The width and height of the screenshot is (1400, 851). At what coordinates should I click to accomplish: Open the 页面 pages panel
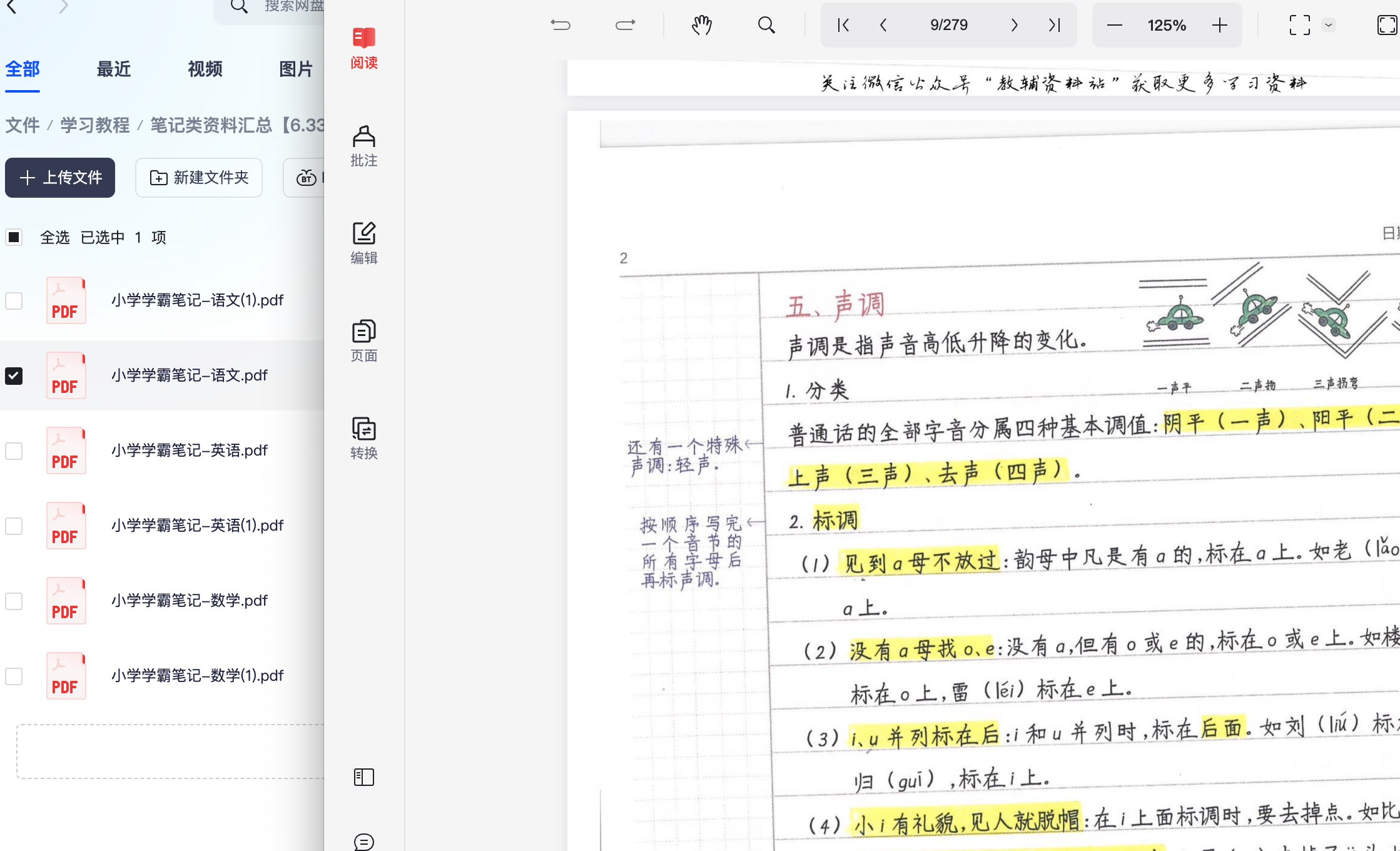point(363,340)
